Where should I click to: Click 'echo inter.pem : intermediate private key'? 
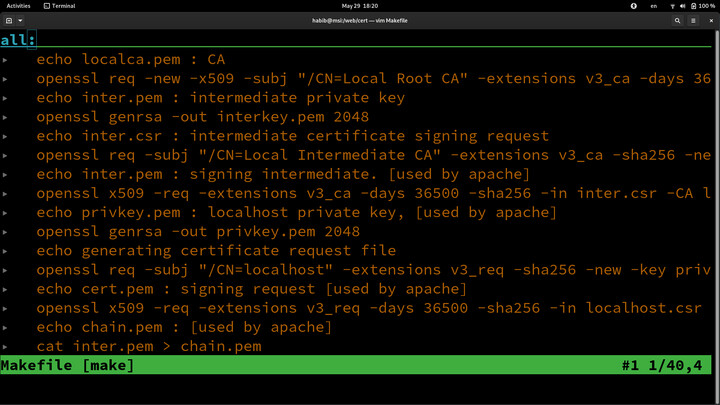[x=221, y=98]
